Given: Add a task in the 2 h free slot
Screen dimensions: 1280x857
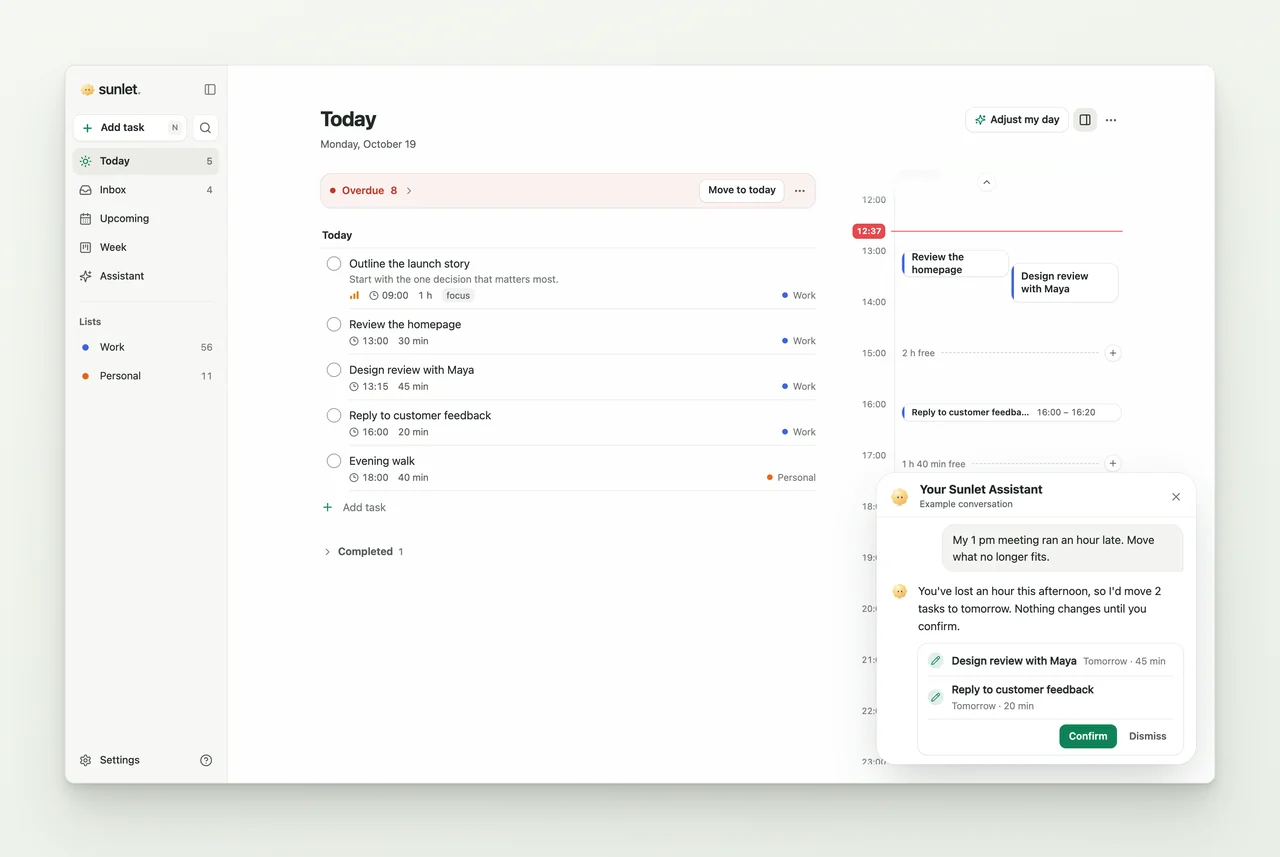Looking at the screenshot, I should [1113, 353].
